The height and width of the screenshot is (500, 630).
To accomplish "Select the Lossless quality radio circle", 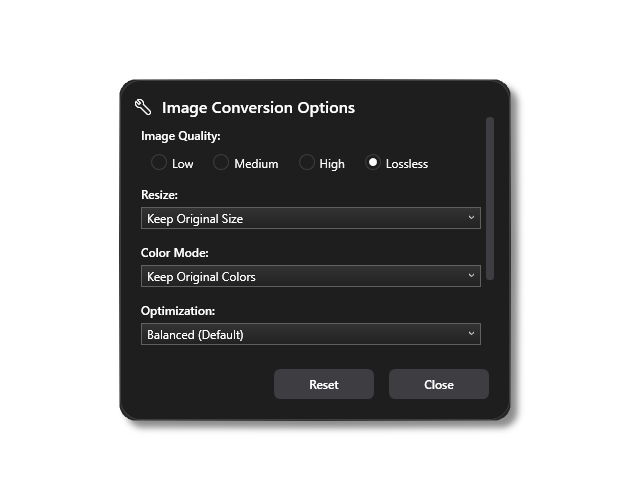I will pyautogui.click(x=373, y=162).
